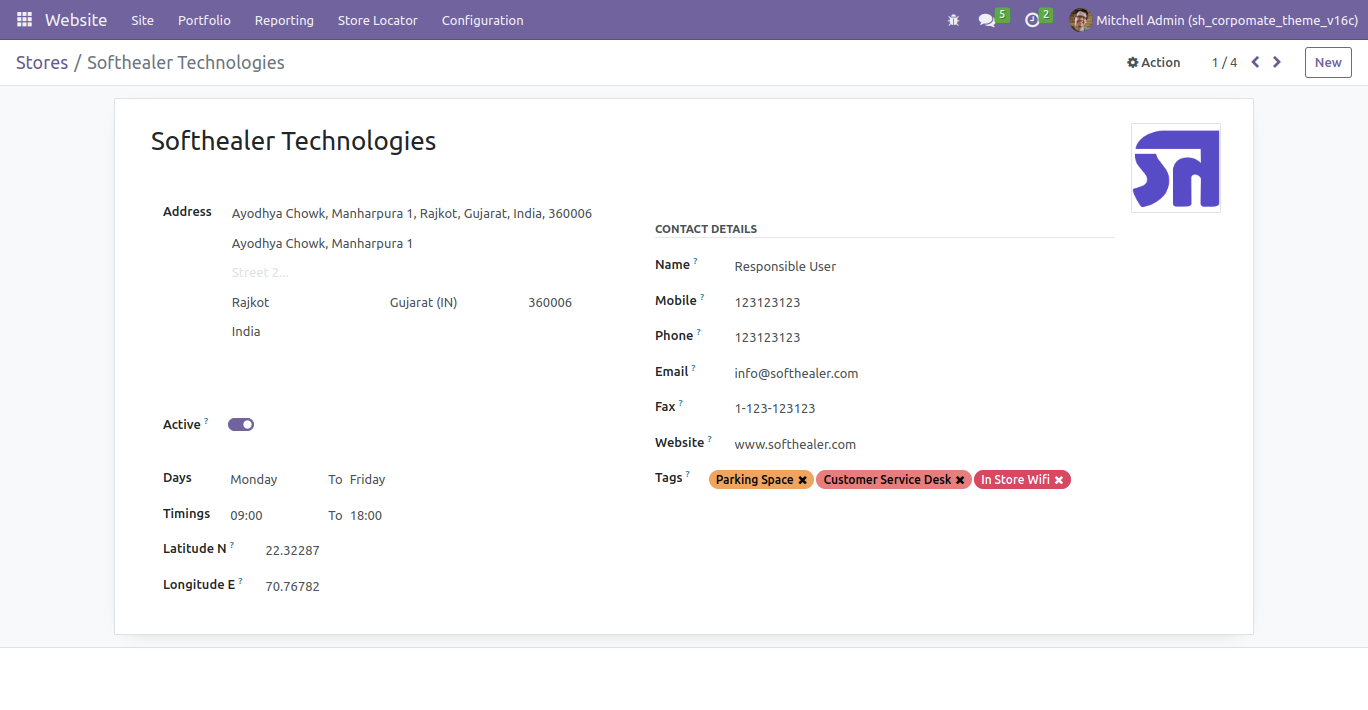Click full address text with 360006
The height and width of the screenshot is (710, 1368).
tap(412, 213)
